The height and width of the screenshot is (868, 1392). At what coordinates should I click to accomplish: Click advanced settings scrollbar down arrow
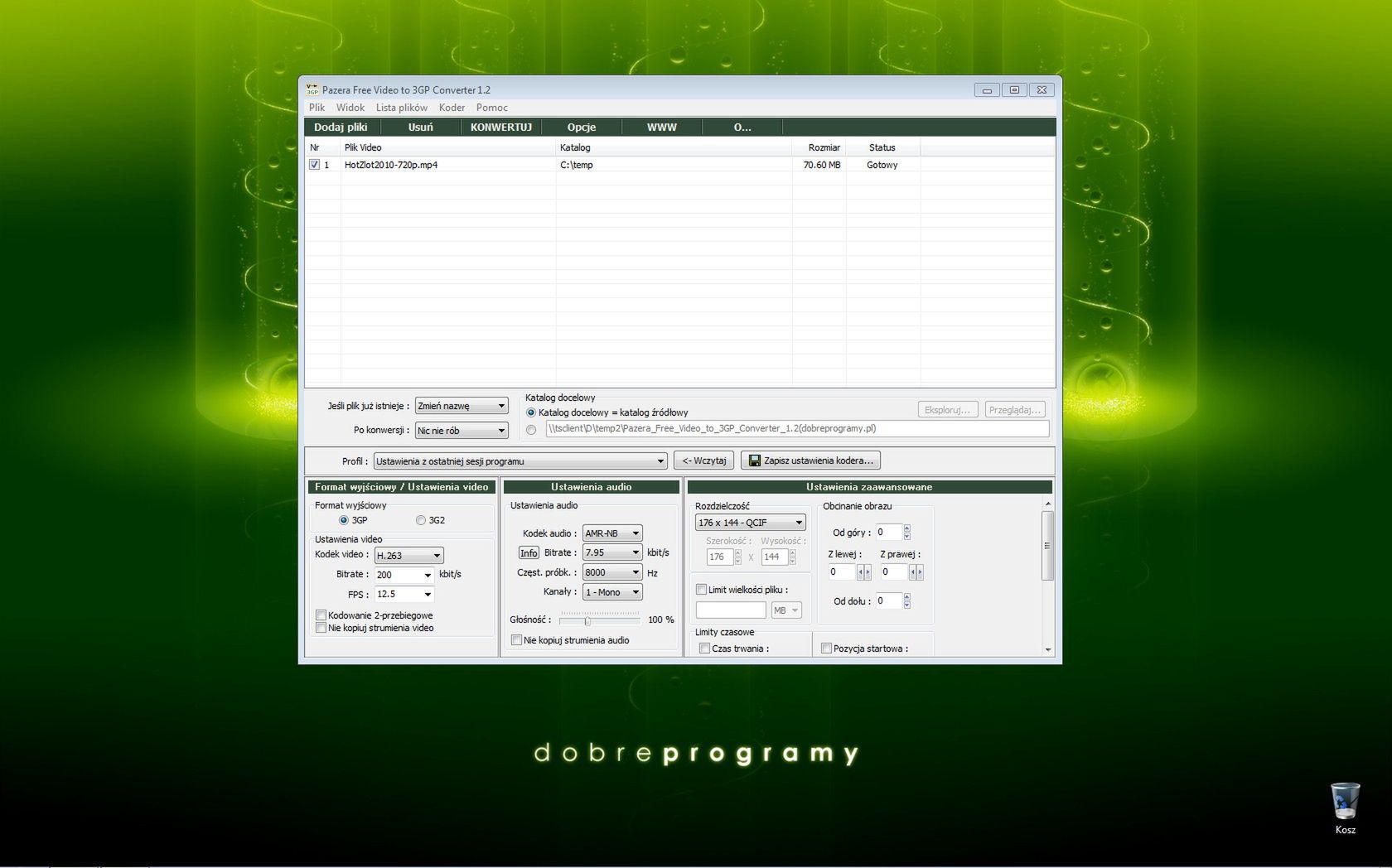coord(1047,650)
